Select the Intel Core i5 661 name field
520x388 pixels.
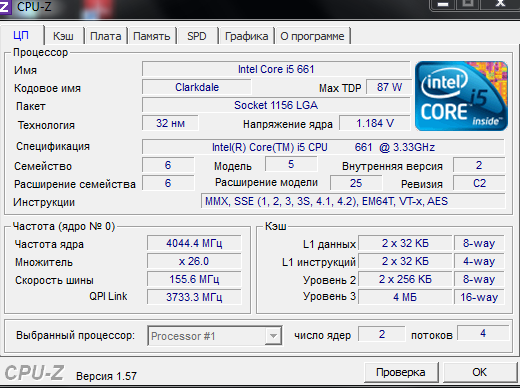(x=276, y=69)
